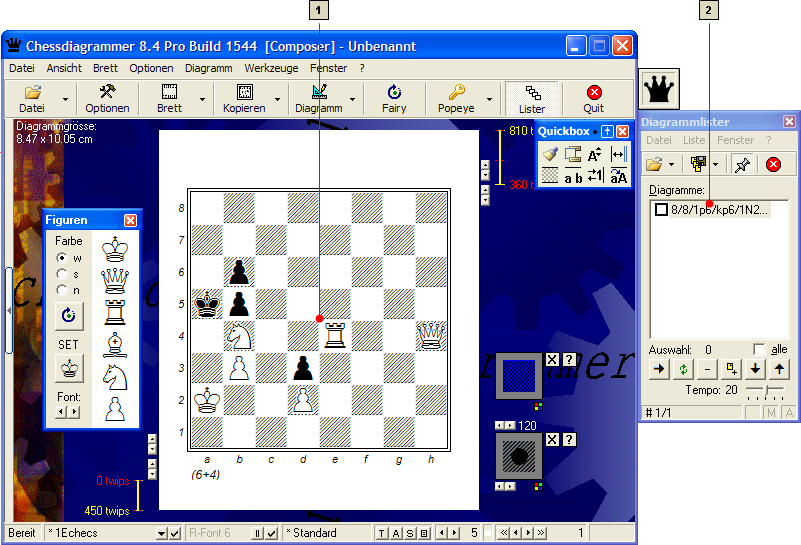Check the box beside 8/8/1p6/kp6 diagram entry

pos(661,209)
